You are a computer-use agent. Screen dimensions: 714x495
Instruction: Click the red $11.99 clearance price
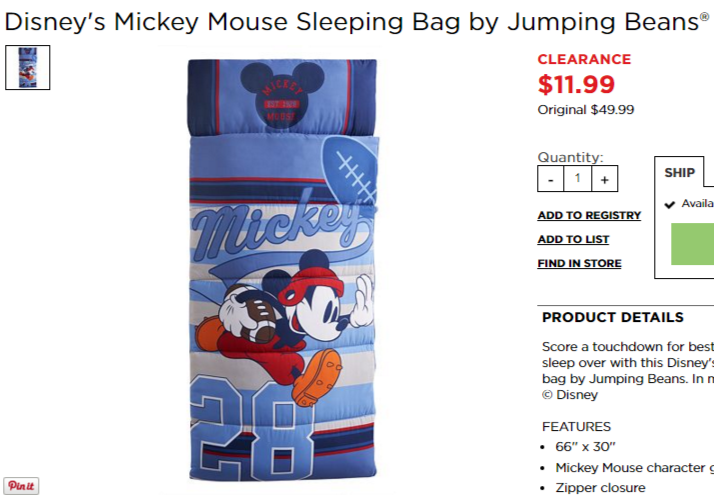tap(576, 84)
